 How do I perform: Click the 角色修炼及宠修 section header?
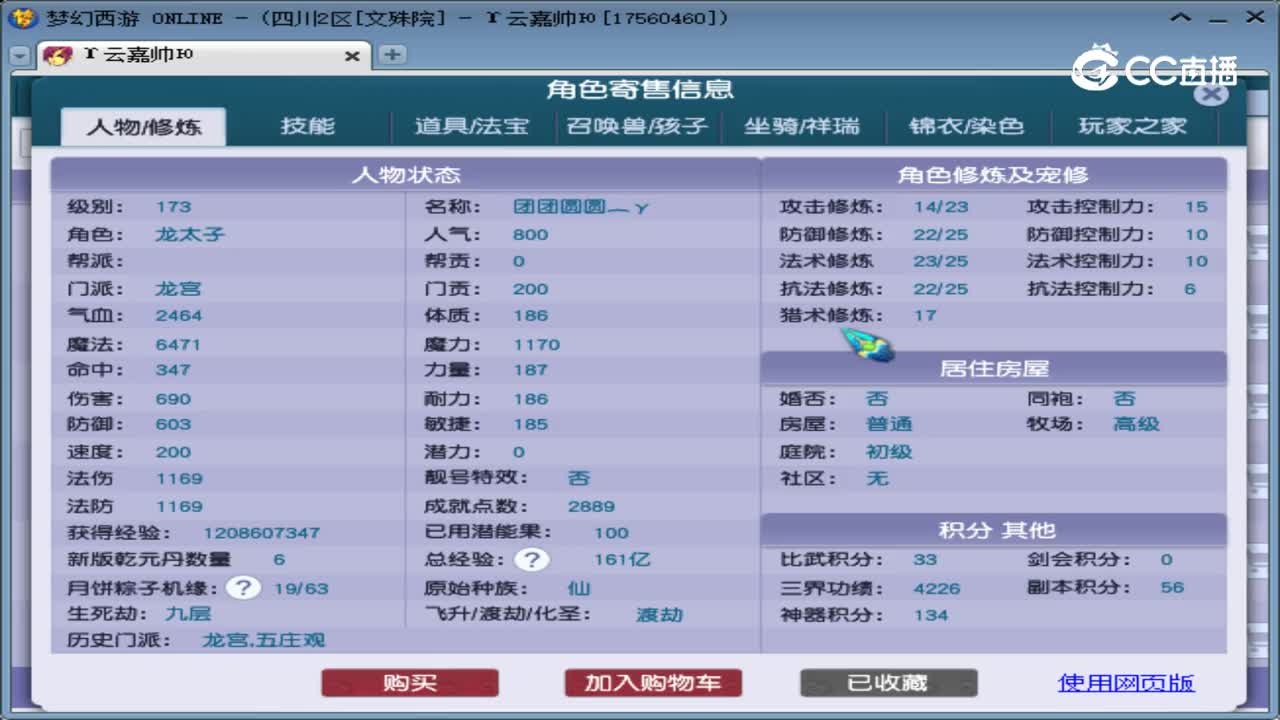(993, 175)
